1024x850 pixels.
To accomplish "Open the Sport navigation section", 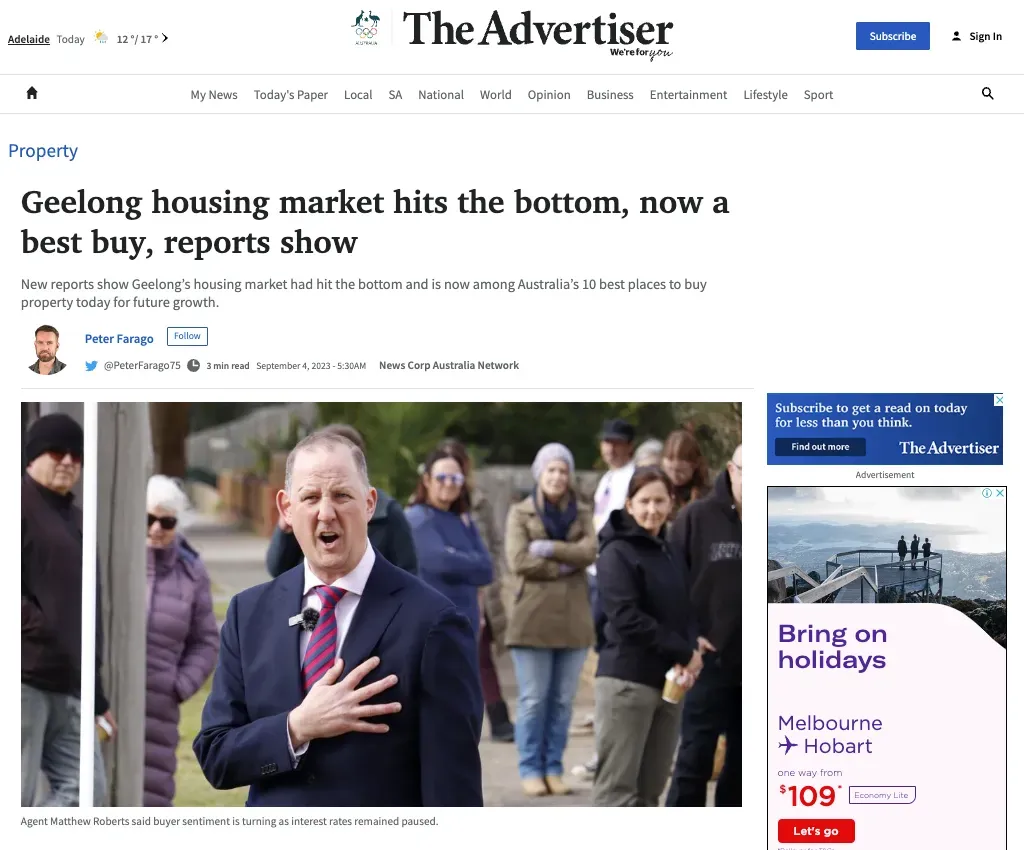I will pos(818,95).
